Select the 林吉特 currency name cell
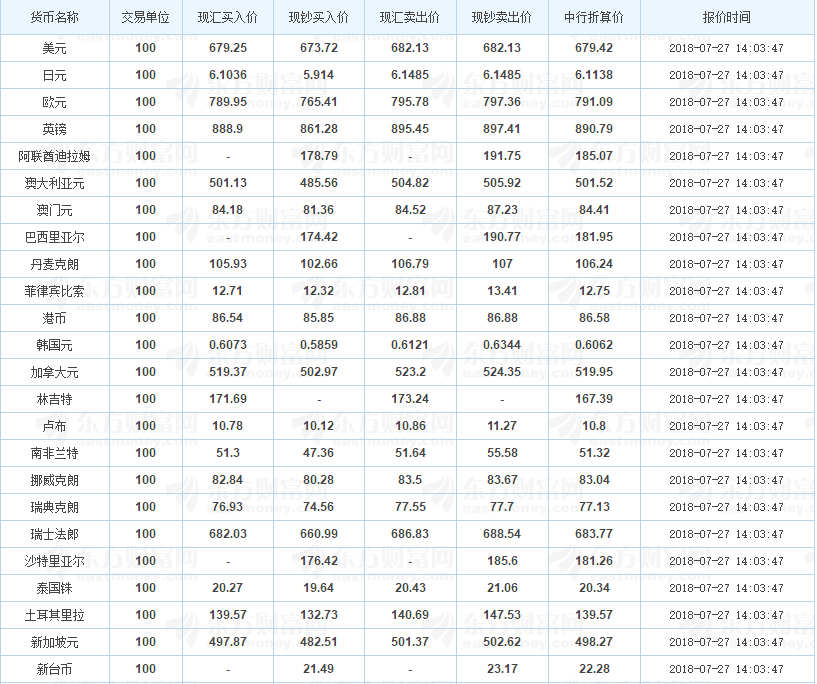Image resolution: width=817 pixels, height=684 pixels. click(x=55, y=400)
